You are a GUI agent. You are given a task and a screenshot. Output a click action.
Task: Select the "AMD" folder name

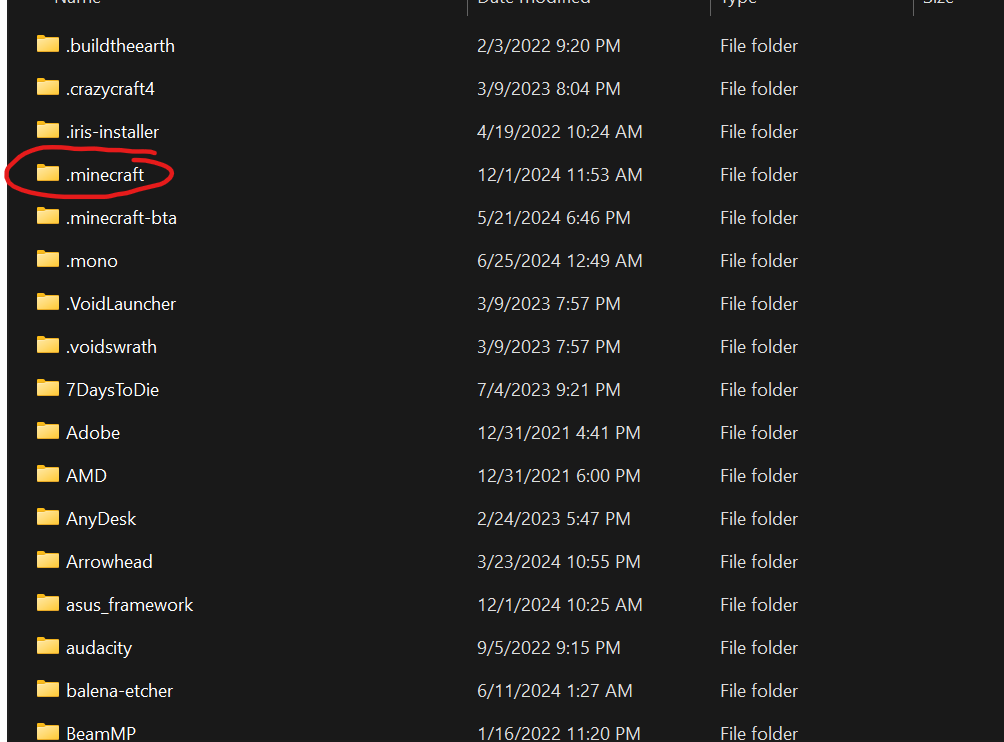(x=86, y=476)
